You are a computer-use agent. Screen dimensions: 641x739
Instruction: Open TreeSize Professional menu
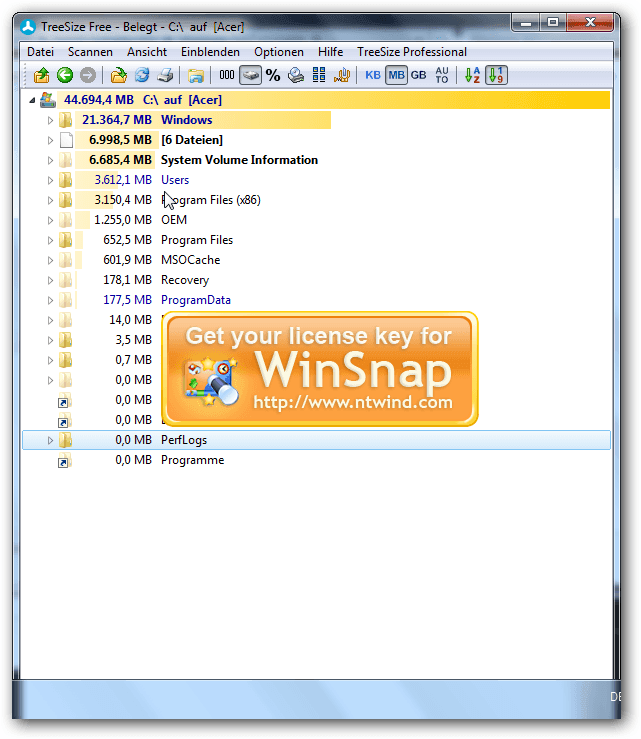pyautogui.click(x=412, y=52)
